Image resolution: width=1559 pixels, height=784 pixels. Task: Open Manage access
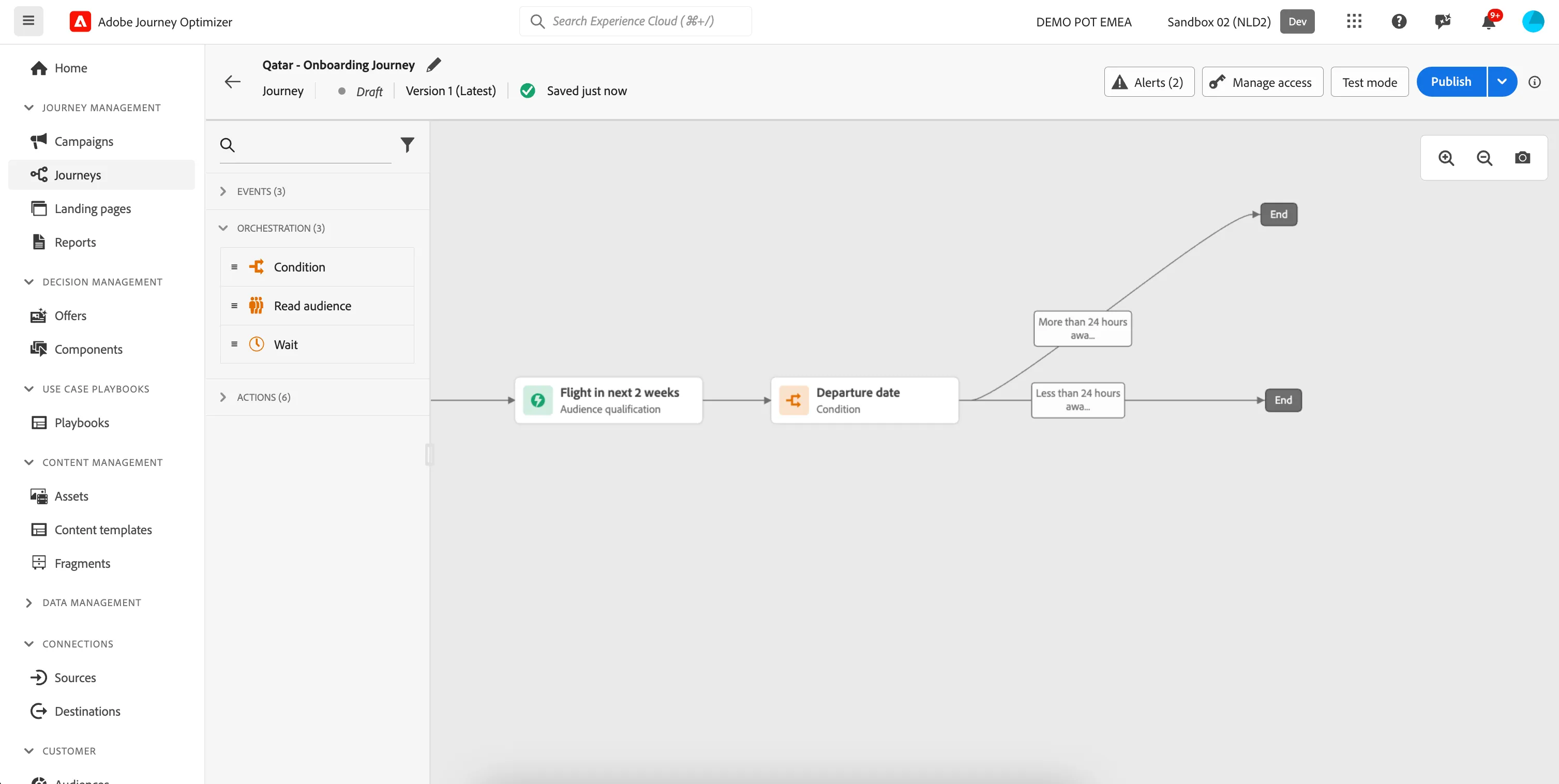click(1262, 82)
